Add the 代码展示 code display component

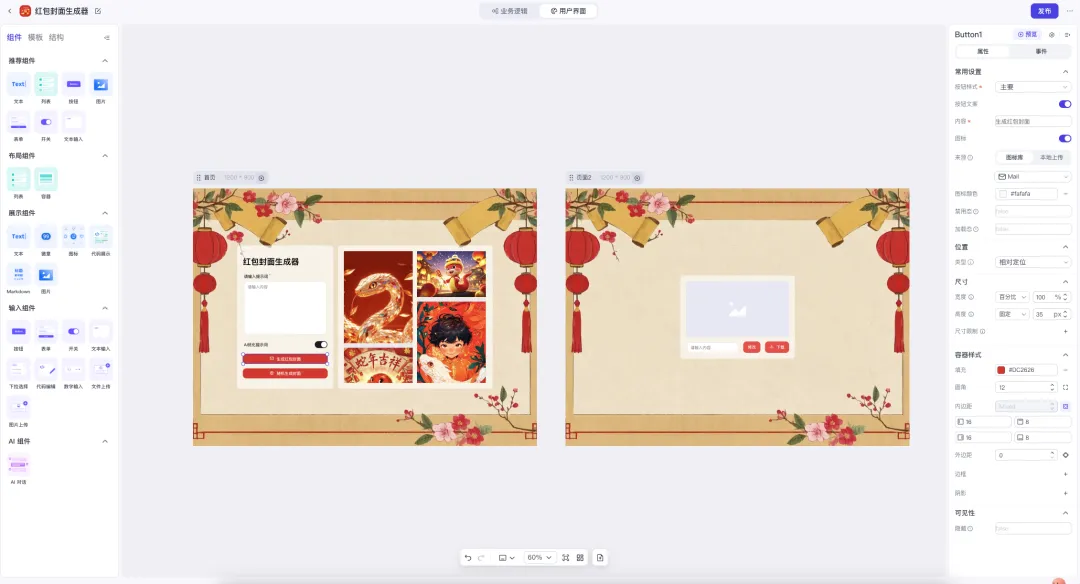point(101,236)
